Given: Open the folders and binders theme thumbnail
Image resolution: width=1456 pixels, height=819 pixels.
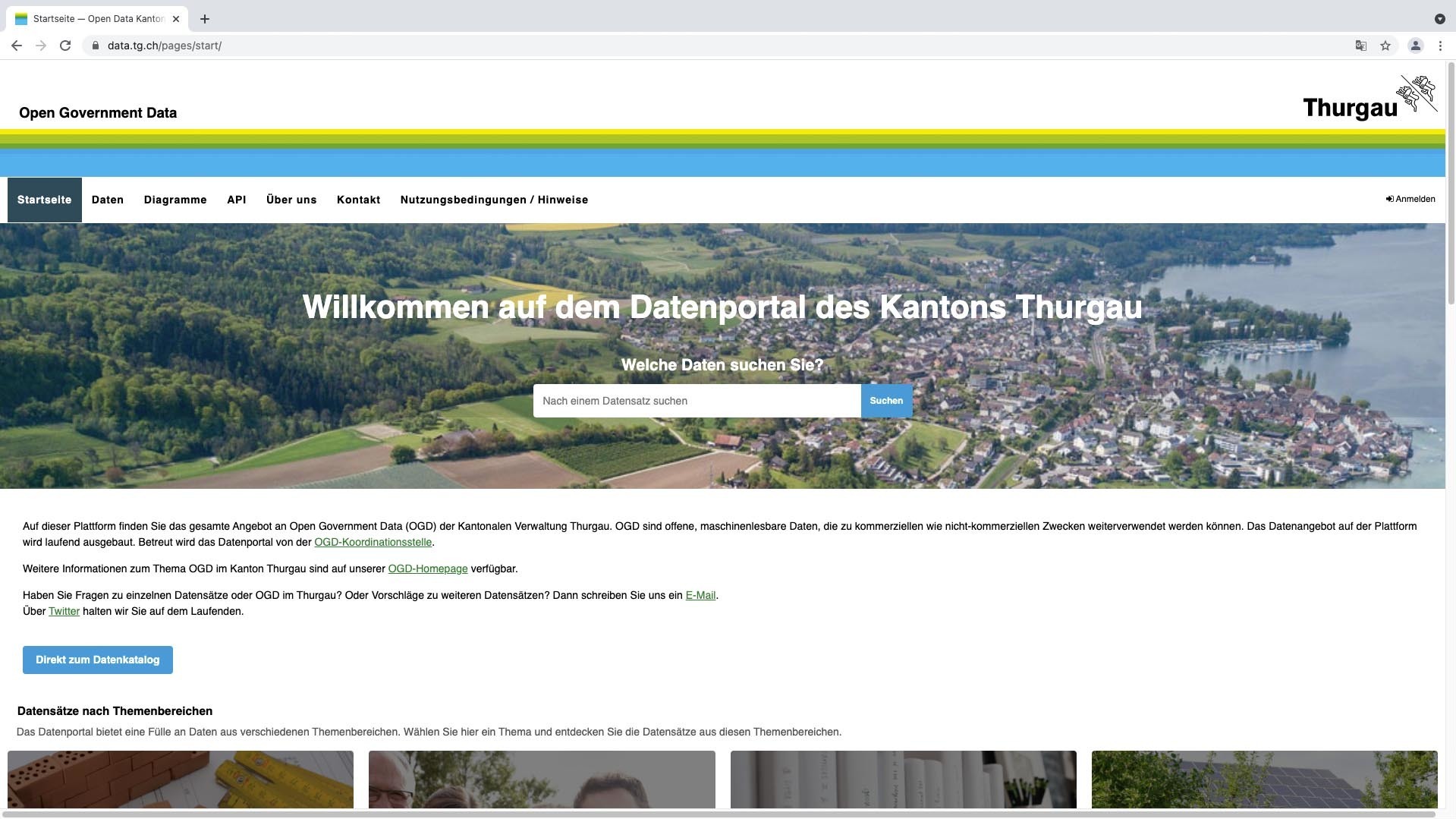Looking at the screenshot, I should [x=903, y=780].
